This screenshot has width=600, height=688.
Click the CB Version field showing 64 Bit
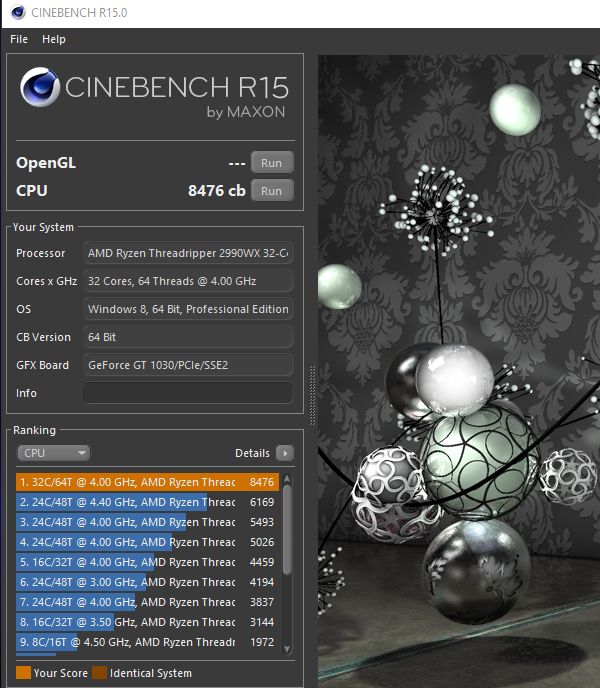point(188,337)
